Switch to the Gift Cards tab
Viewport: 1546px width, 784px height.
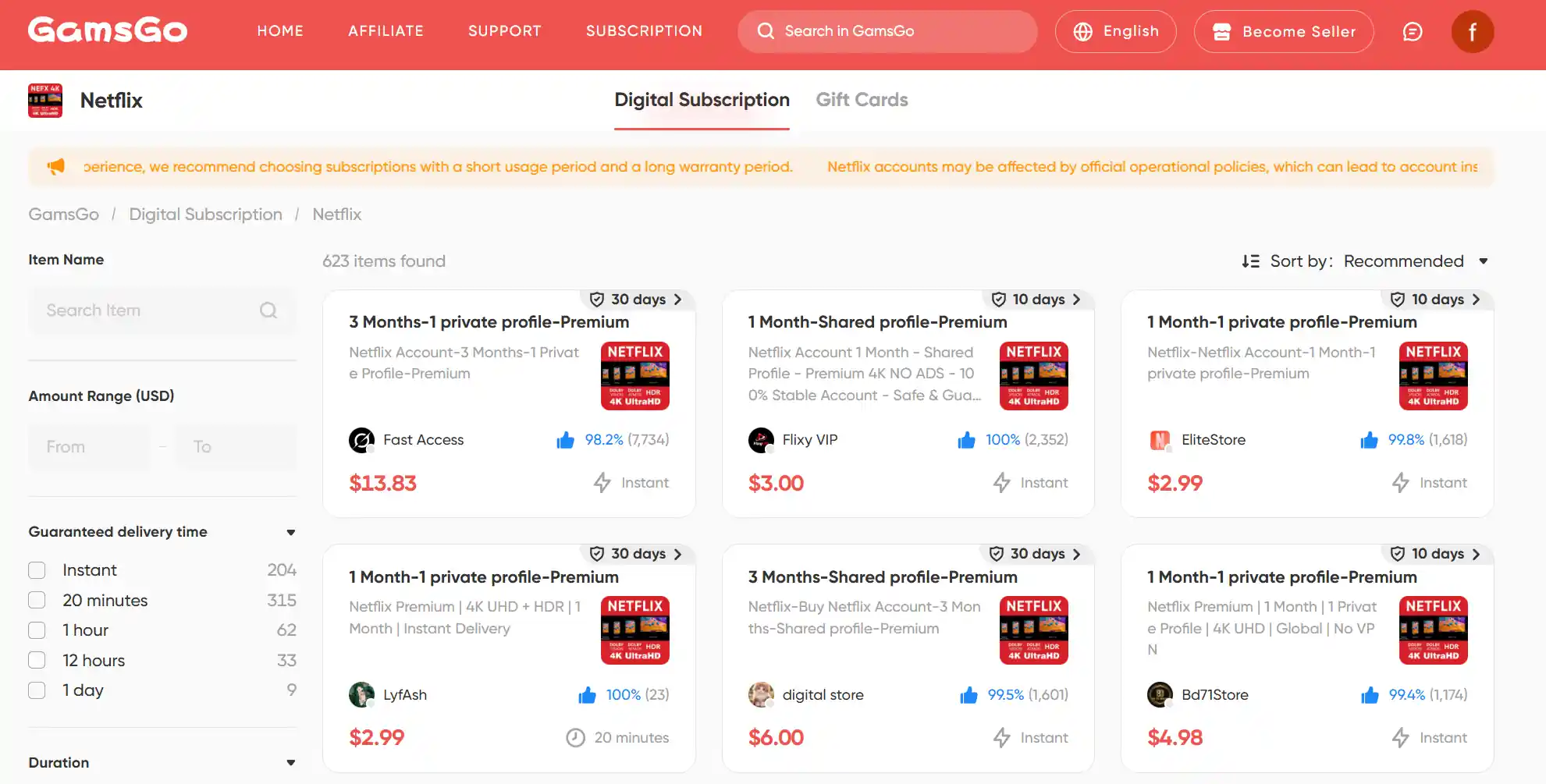(x=862, y=100)
